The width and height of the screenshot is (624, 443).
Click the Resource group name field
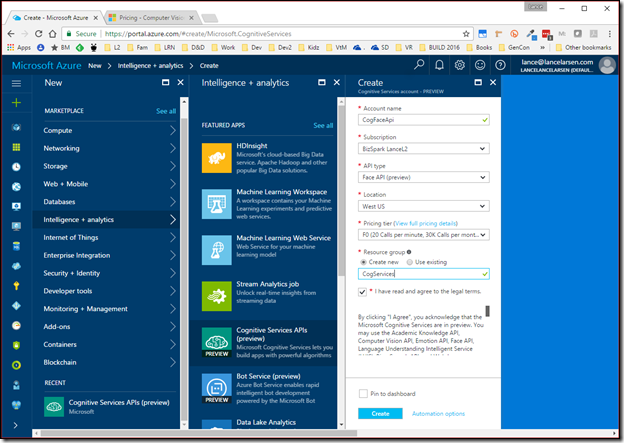click(423, 274)
